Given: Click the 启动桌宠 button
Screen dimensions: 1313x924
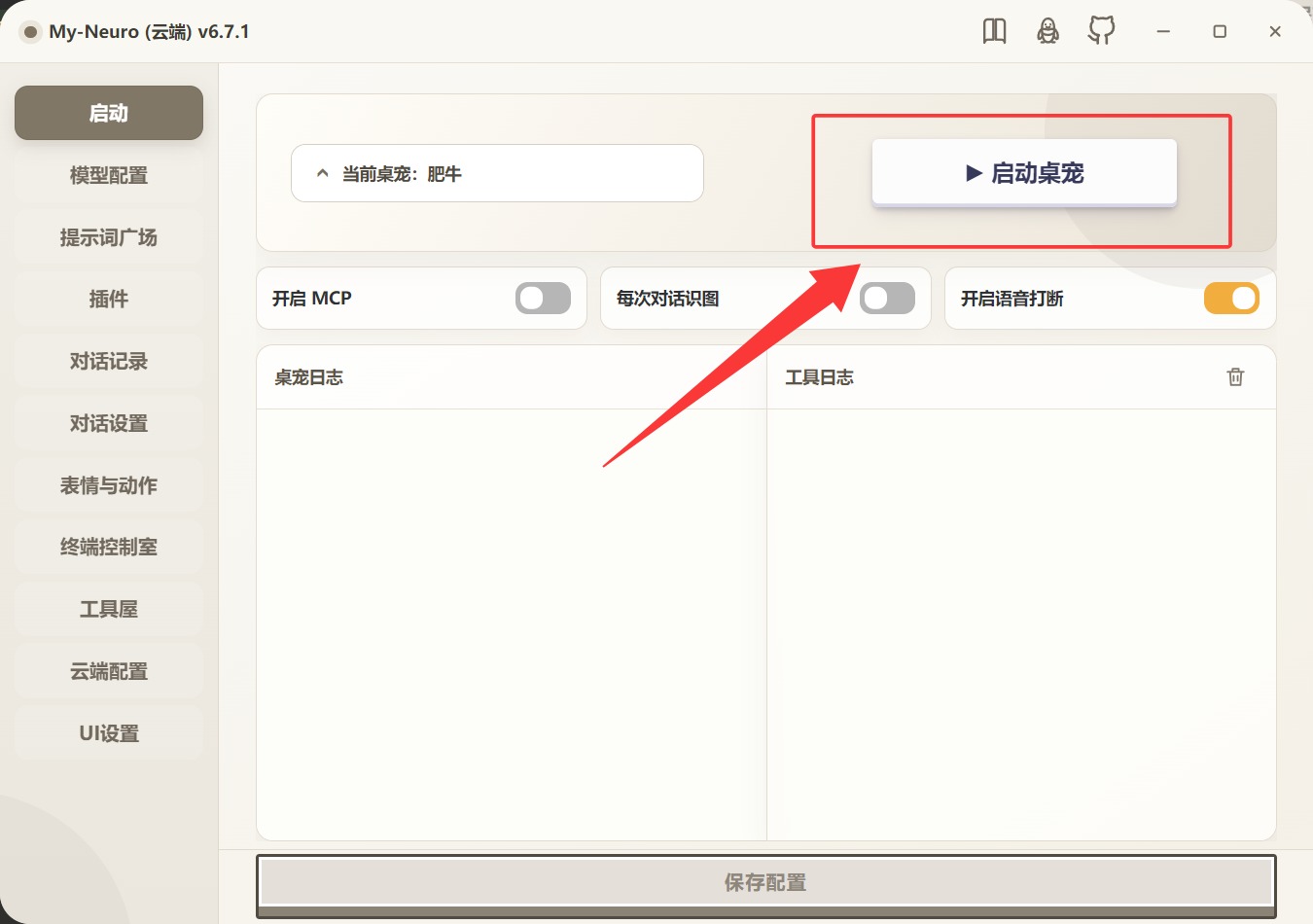Looking at the screenshot, I should tap(1024, 173).
